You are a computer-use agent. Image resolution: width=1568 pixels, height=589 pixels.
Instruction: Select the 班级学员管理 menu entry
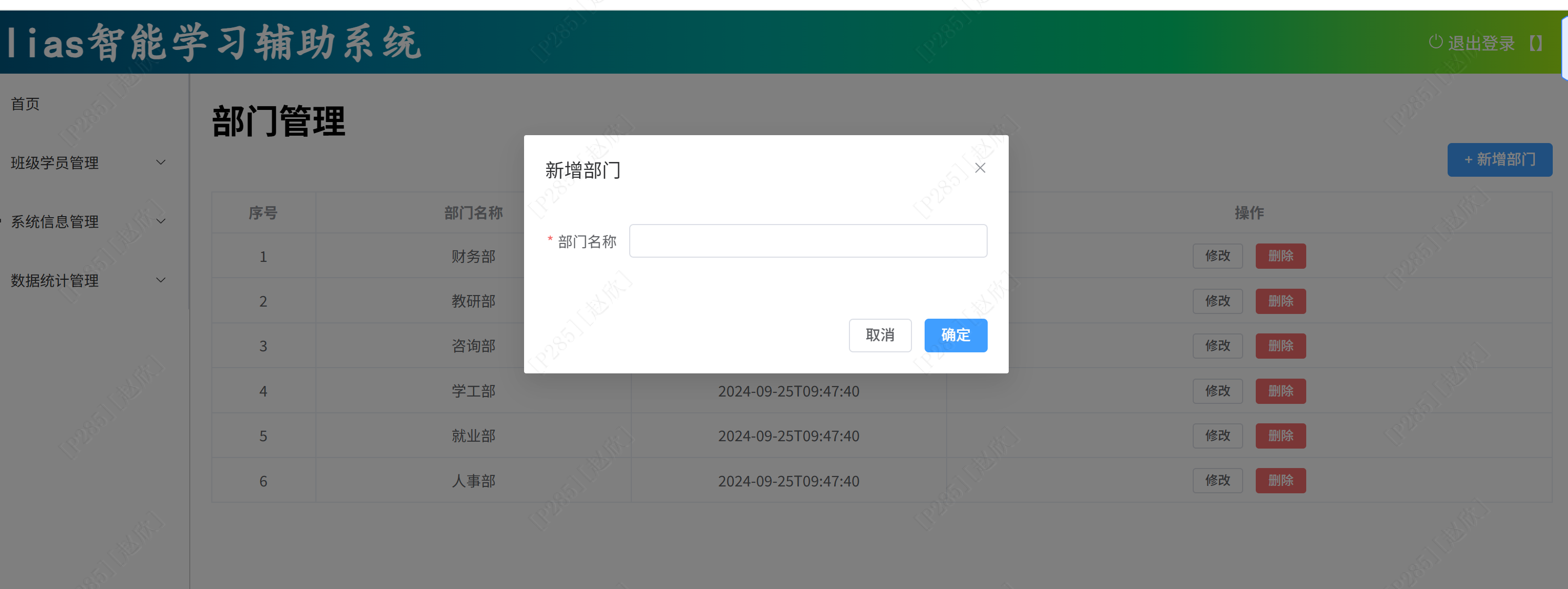(55, 163)
